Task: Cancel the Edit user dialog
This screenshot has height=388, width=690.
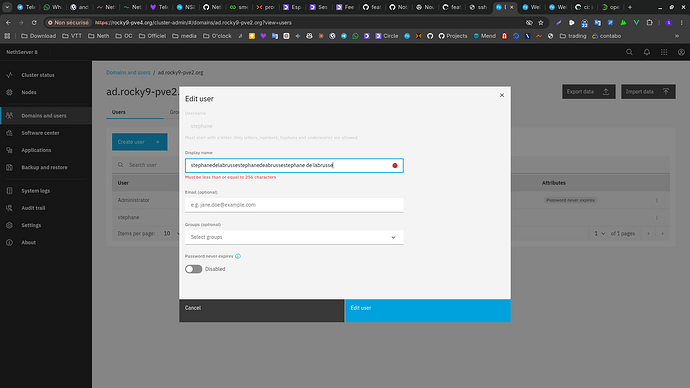Action: pos(261,311)
